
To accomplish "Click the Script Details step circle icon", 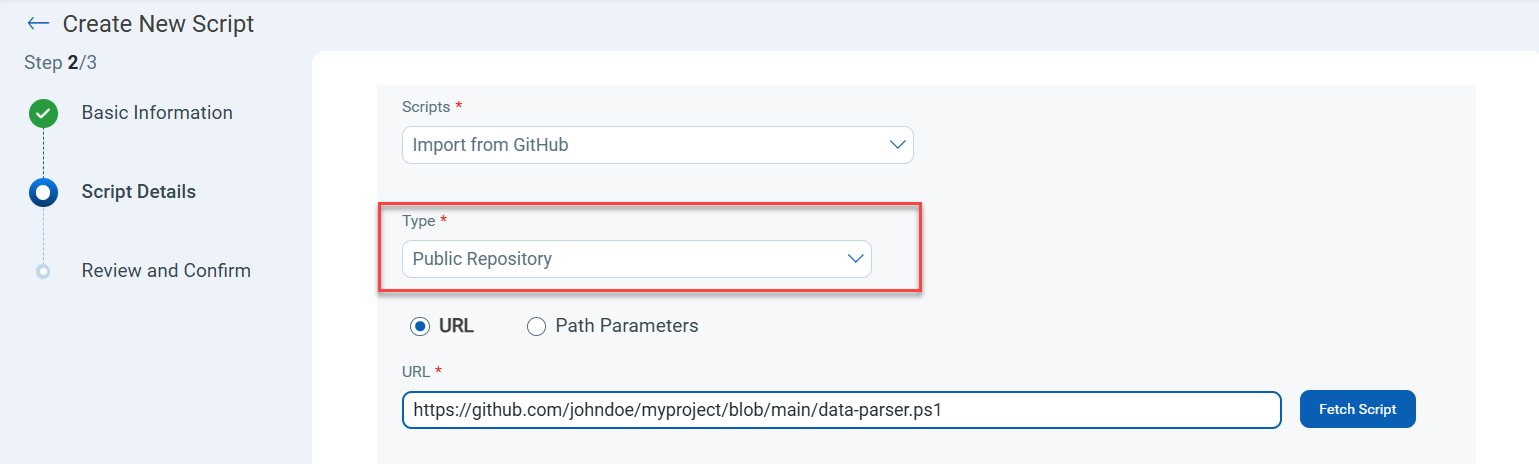I will (43, 192).
